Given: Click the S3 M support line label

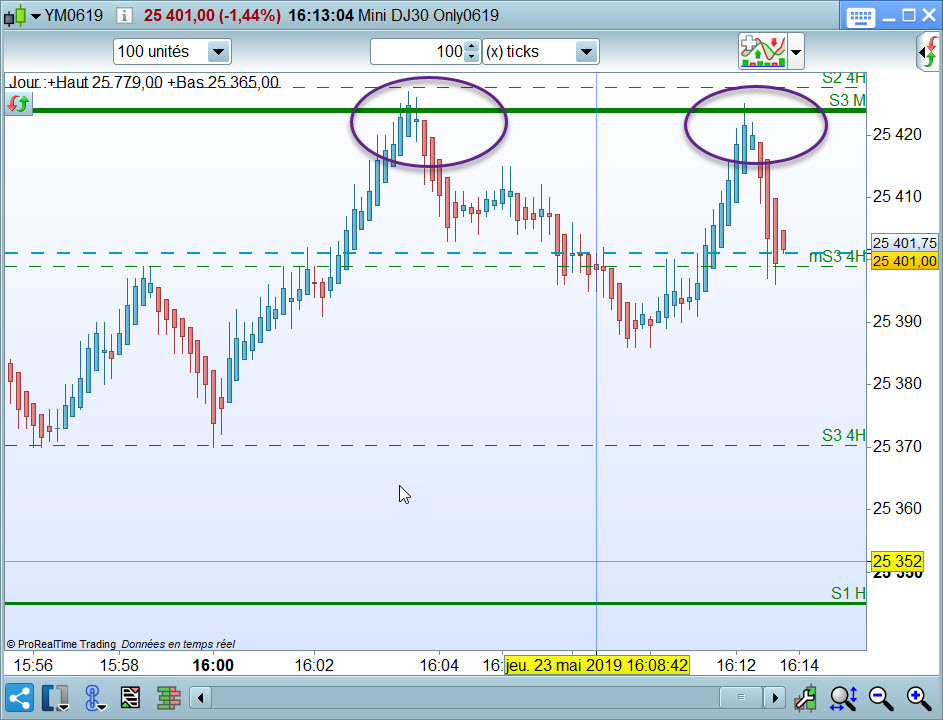Looking at the screenshot, I should pos(847,100).
